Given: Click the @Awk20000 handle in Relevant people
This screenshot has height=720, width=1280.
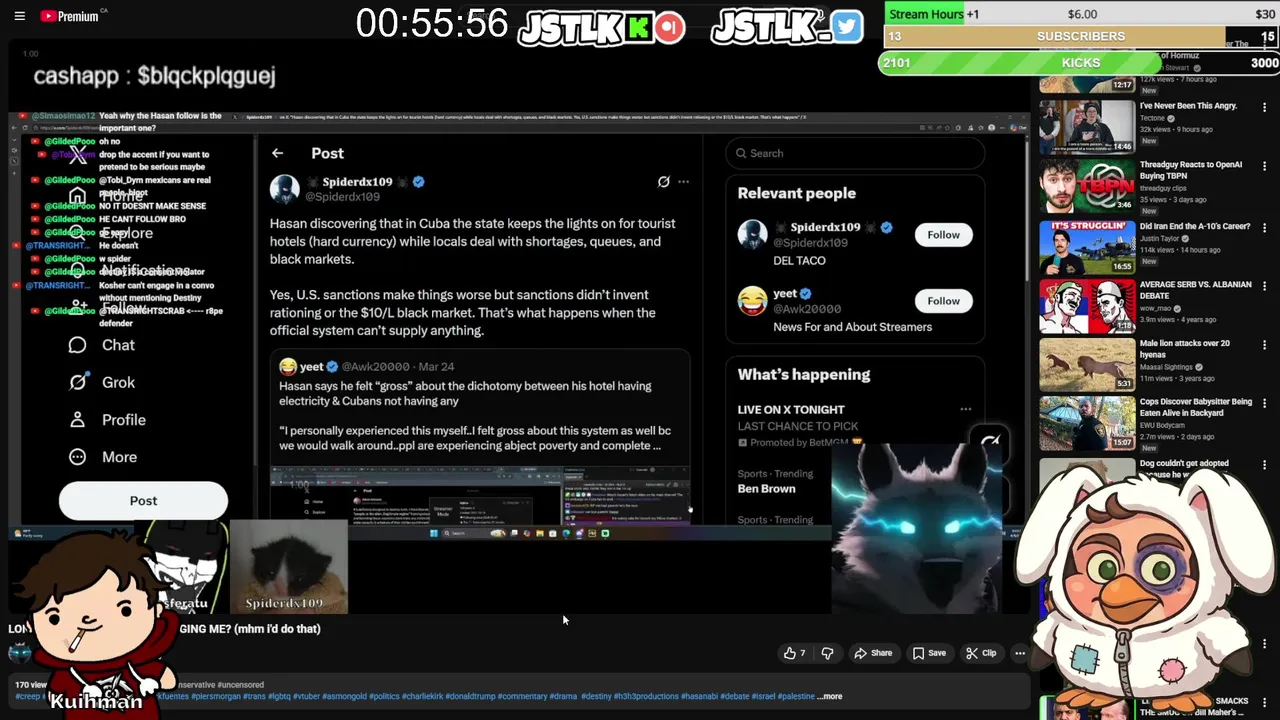Looking at the screenshot, I should [x=807, y=309].
